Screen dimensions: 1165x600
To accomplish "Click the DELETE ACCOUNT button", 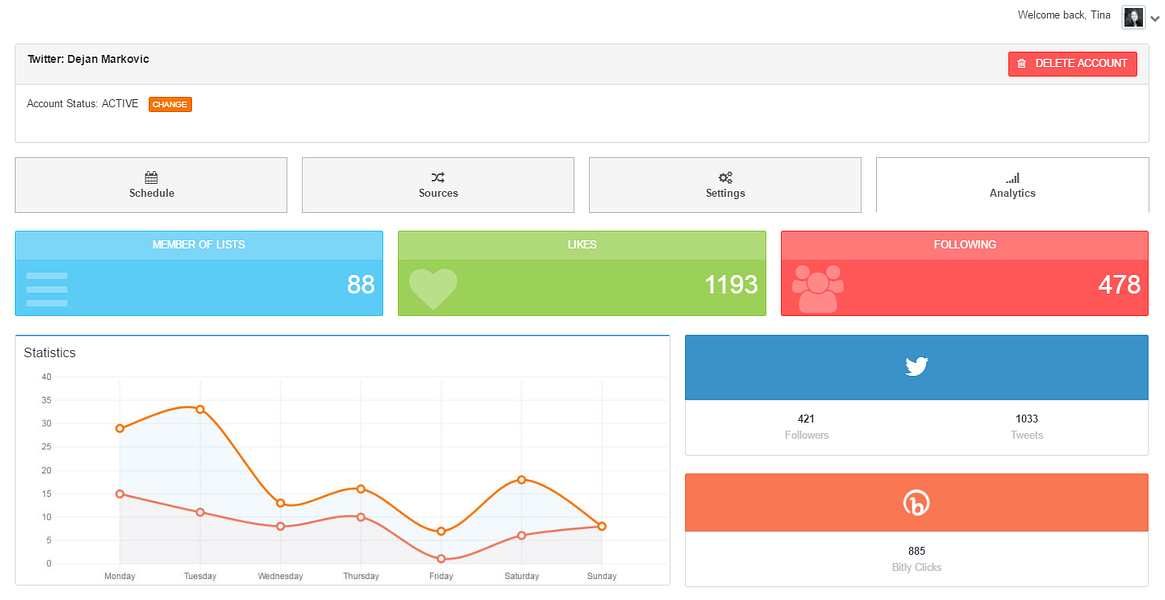I will (1072, 63).
